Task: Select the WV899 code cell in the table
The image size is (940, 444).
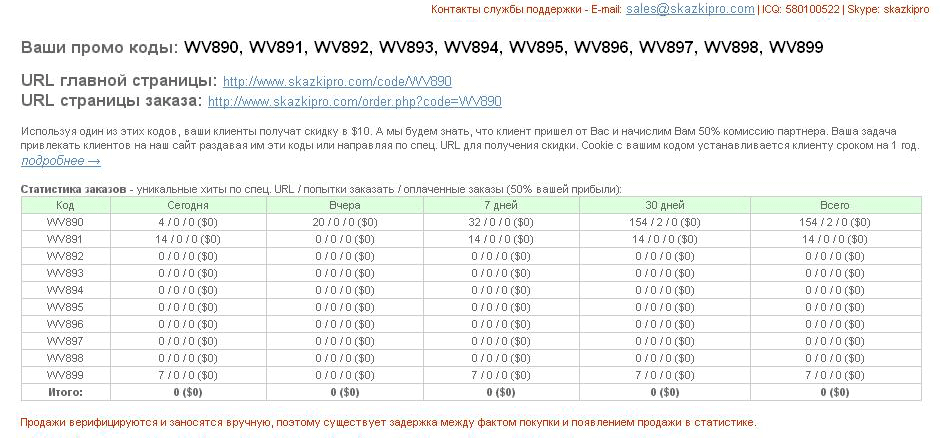Action: (x=65, y=375)
